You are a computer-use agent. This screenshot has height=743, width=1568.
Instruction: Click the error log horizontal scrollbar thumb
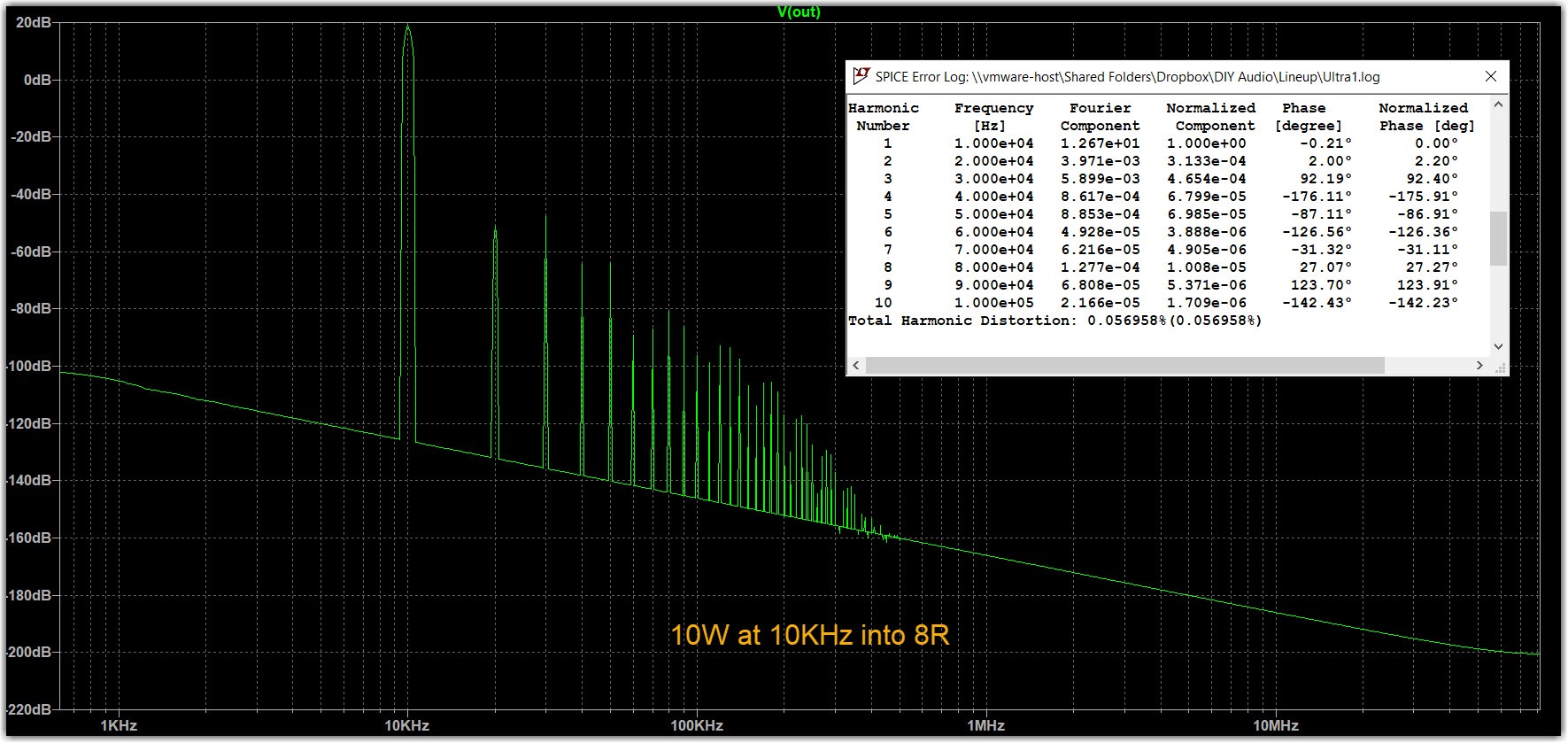click(1124, 365)
